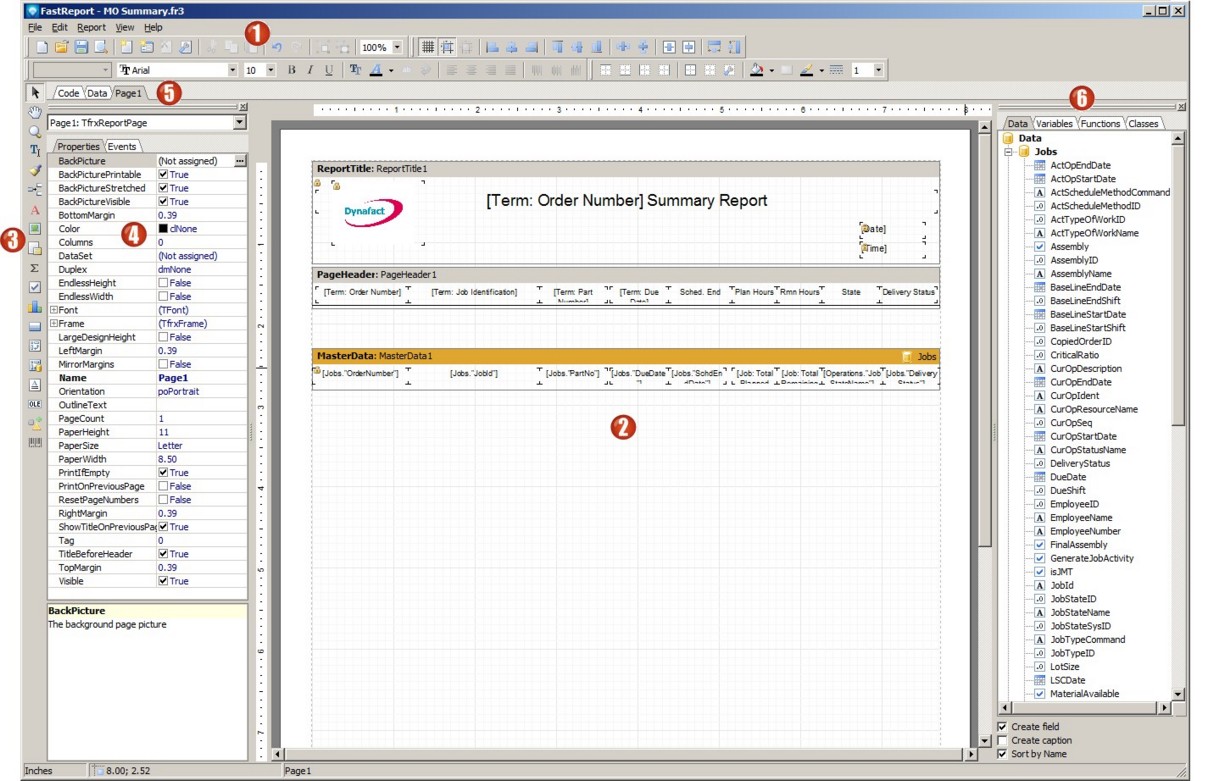Toggle the Show grid toolbar icon
1214x781 pixels.
pos(428,47)
